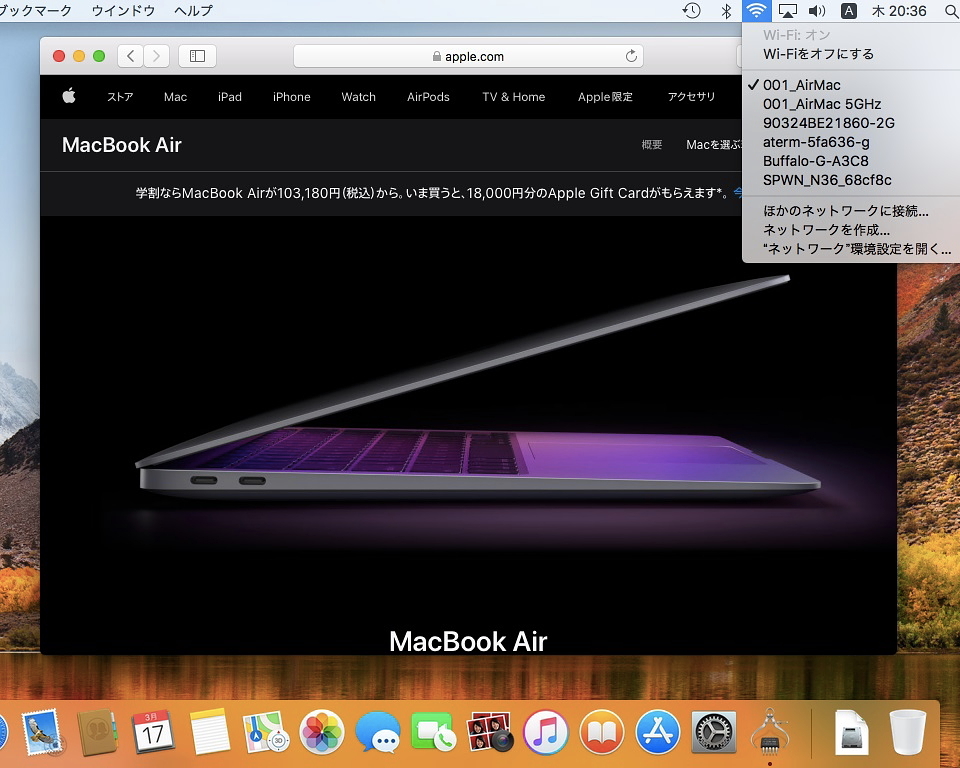Connect to SPWN_N36_68cf8c network
The width and height of the screenshot is (960, 768).
point(851,180)
